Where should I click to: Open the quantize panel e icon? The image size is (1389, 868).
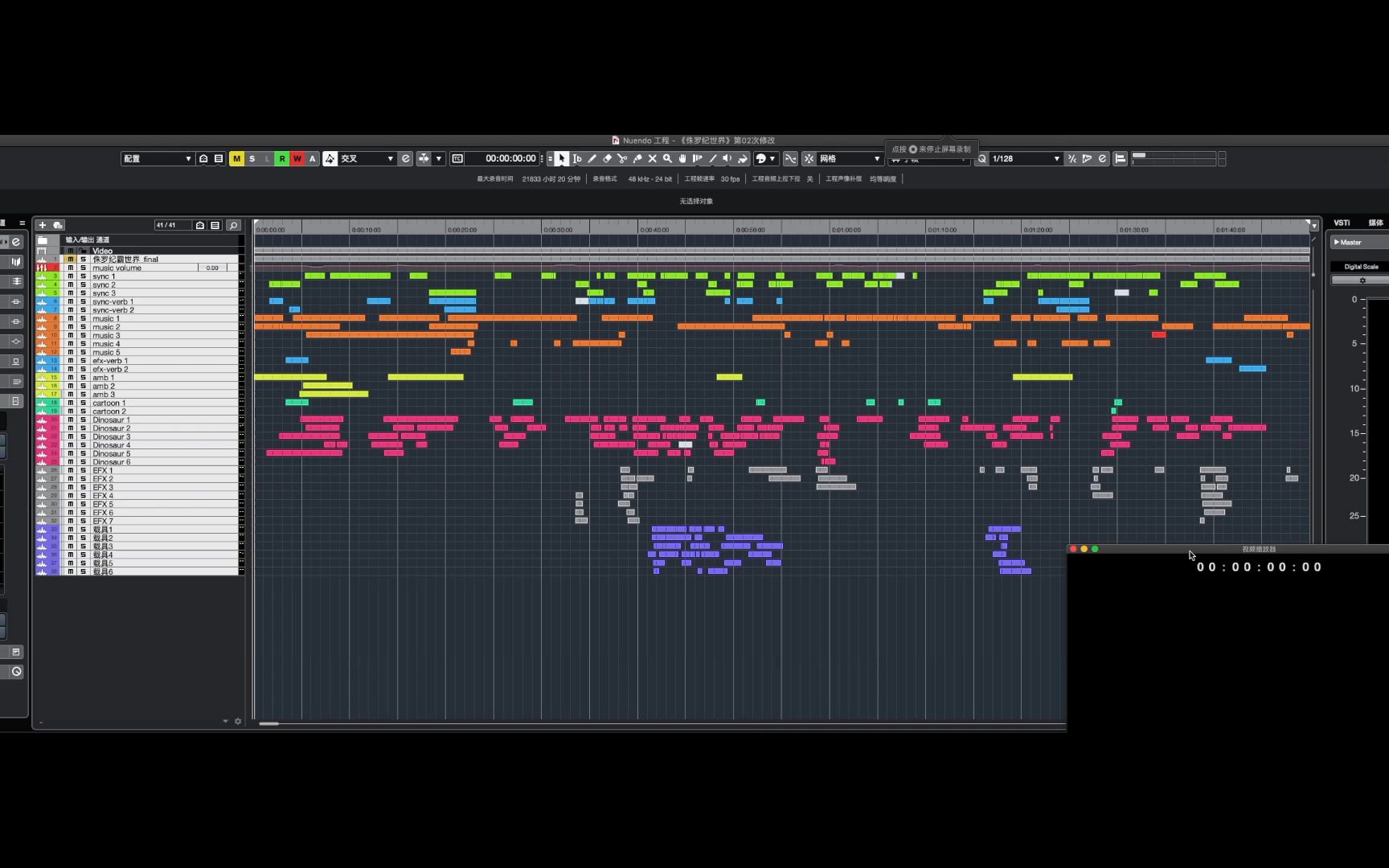coord(1102,159)
